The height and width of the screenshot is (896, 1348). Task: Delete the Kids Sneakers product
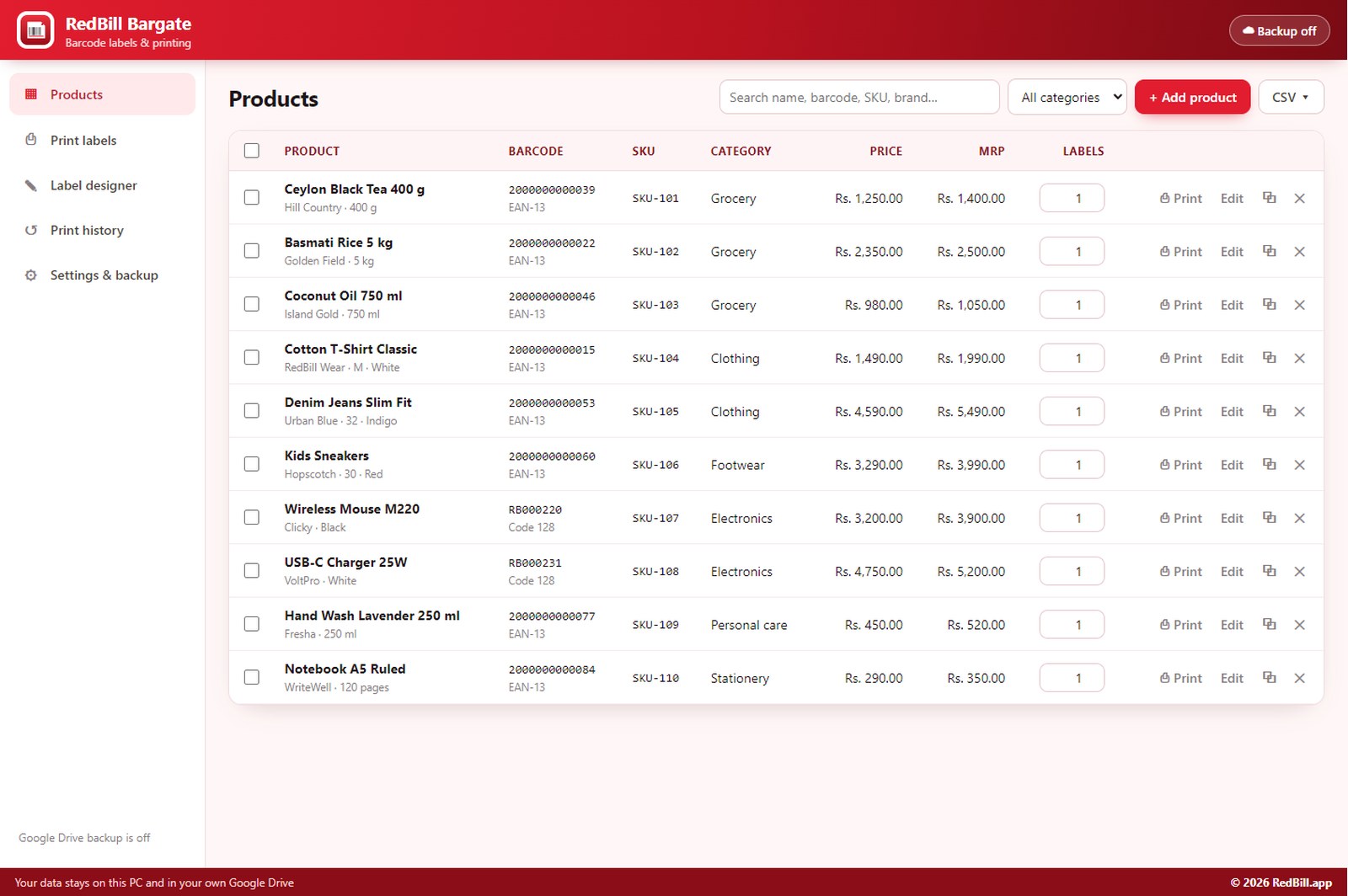[1299, 465]
